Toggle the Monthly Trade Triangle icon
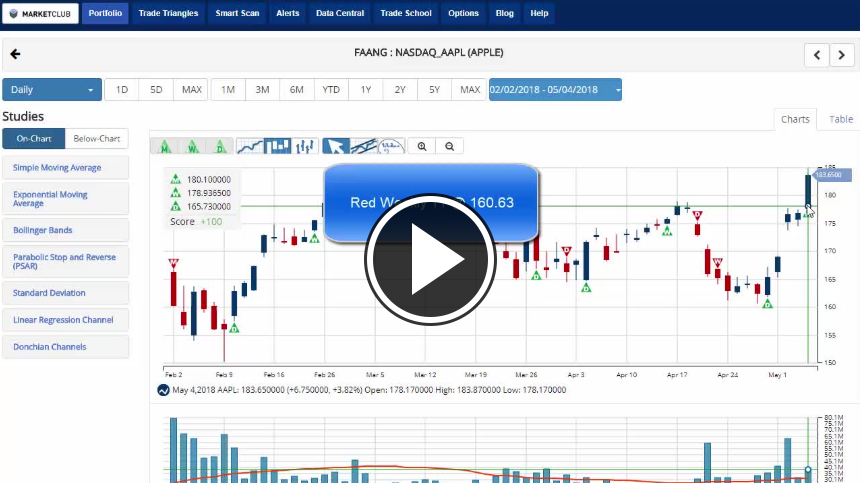860x483 pixels. pos(165,146)
